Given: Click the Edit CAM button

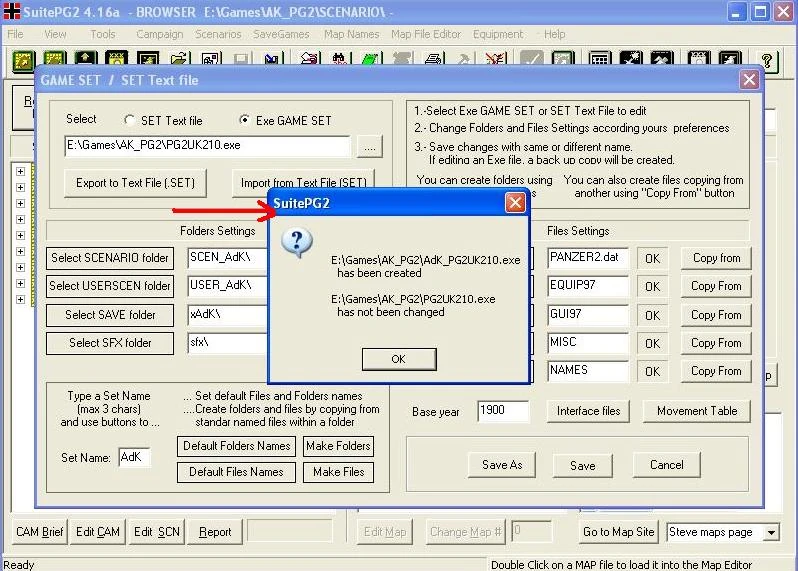Looking at the screenshot, I should [x=98, y=532].
